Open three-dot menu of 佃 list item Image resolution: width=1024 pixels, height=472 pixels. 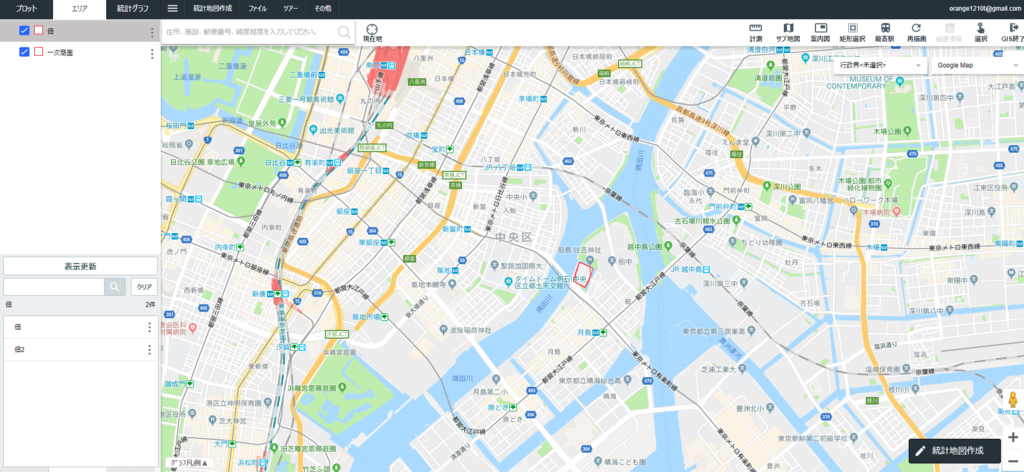[149, 327]
